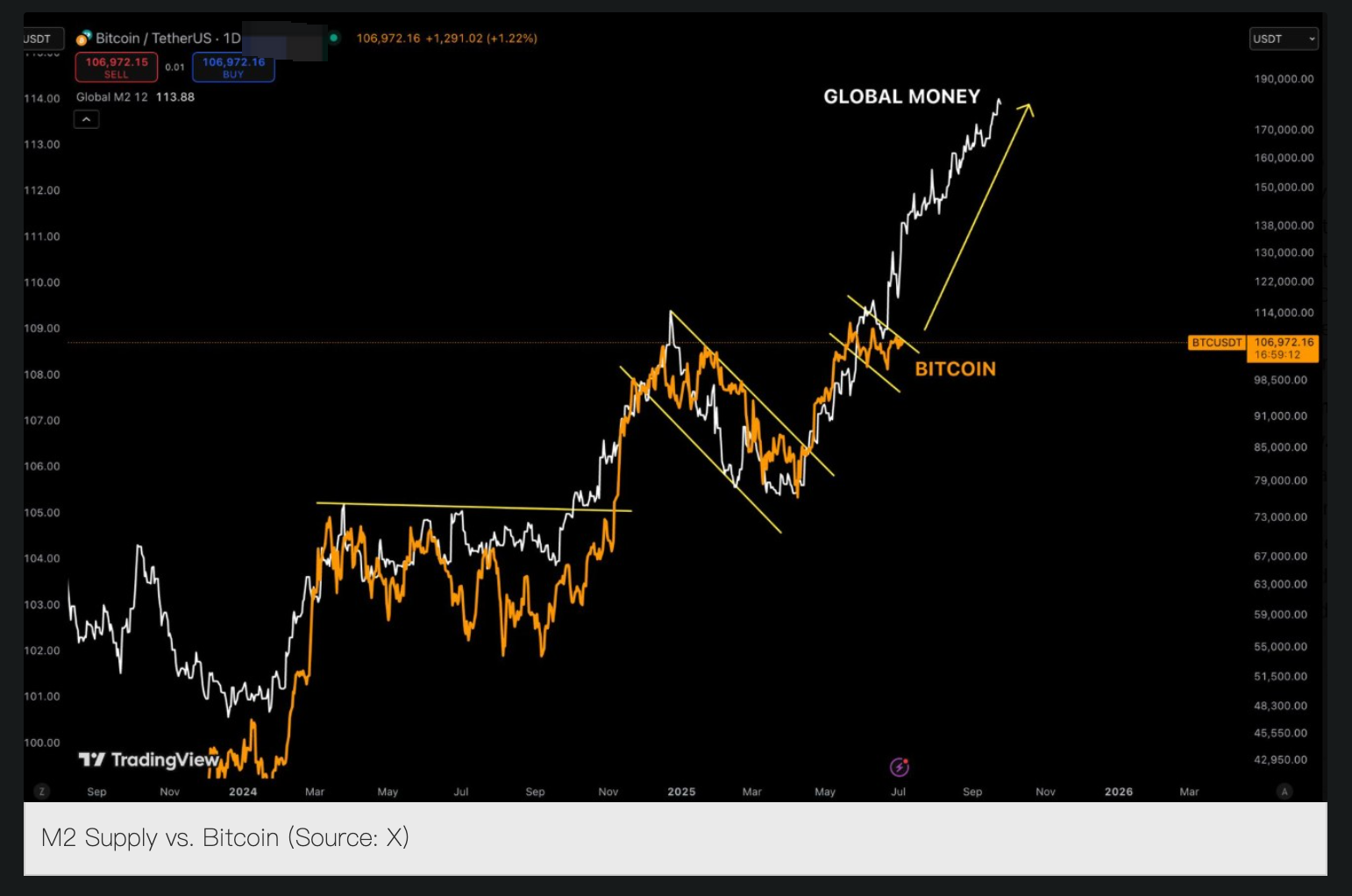
Task: Click the 2025 label on time axis
Action: 681,792
